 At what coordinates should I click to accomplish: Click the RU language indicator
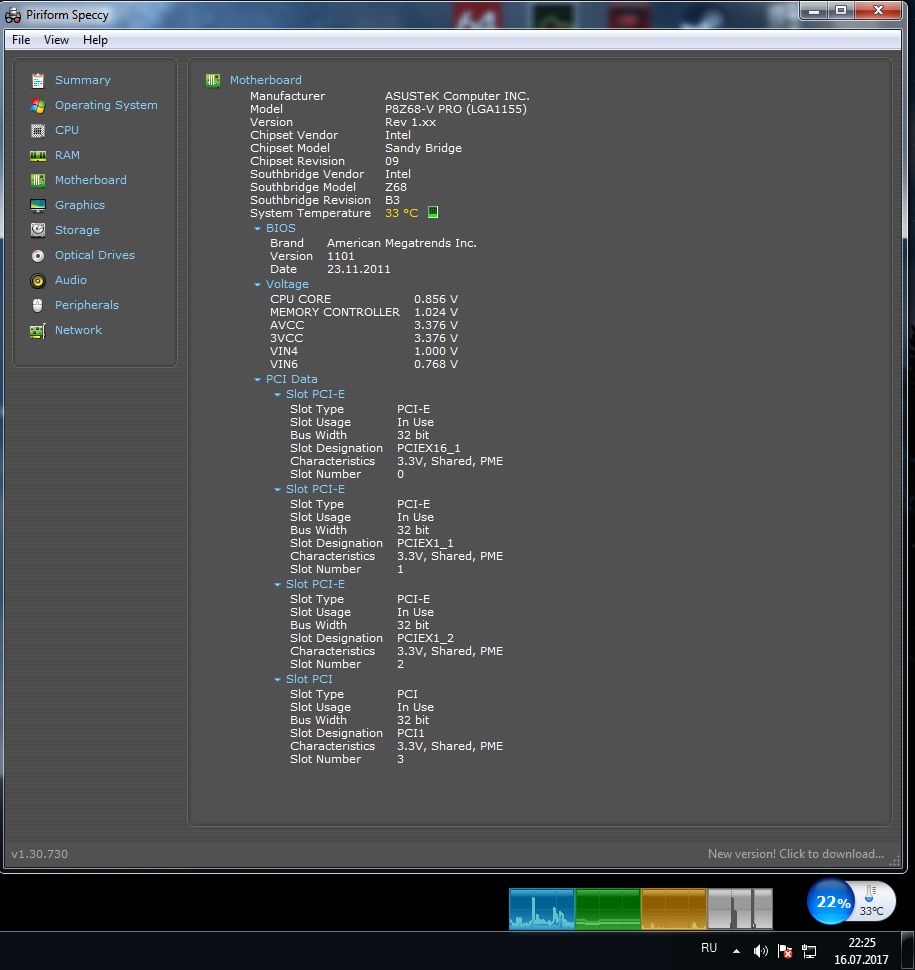[709, 948]
